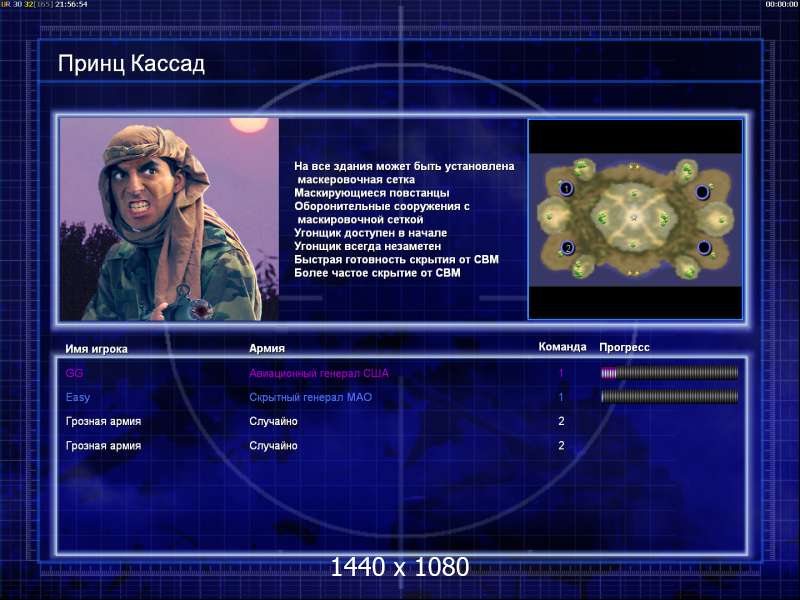Click the "Маскирующиеся повстанцы" bonus line
This screenshot has height=600, width=800.
pos(371,193)
